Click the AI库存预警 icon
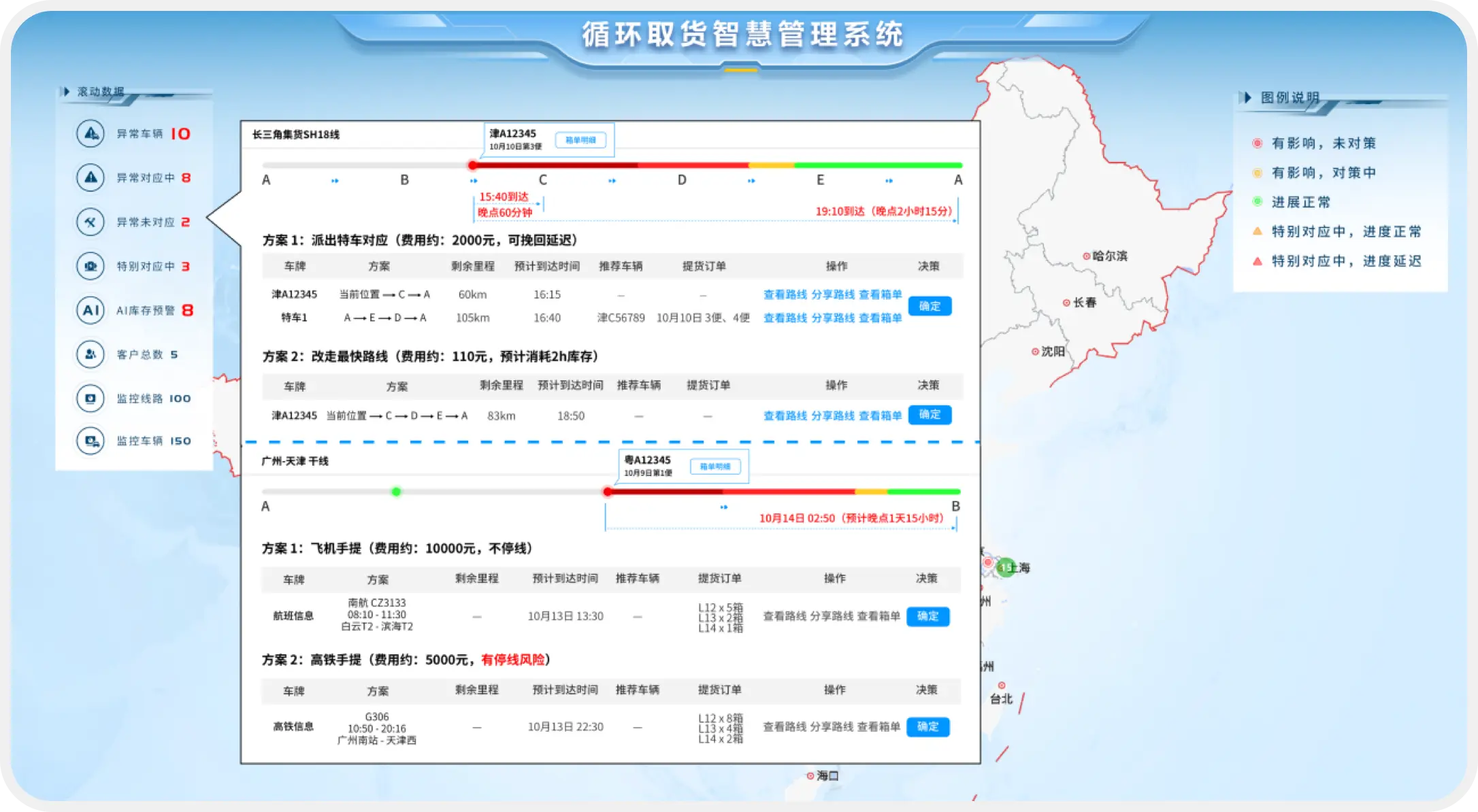This screenshot has width=1478, height=812. point(91,310)
